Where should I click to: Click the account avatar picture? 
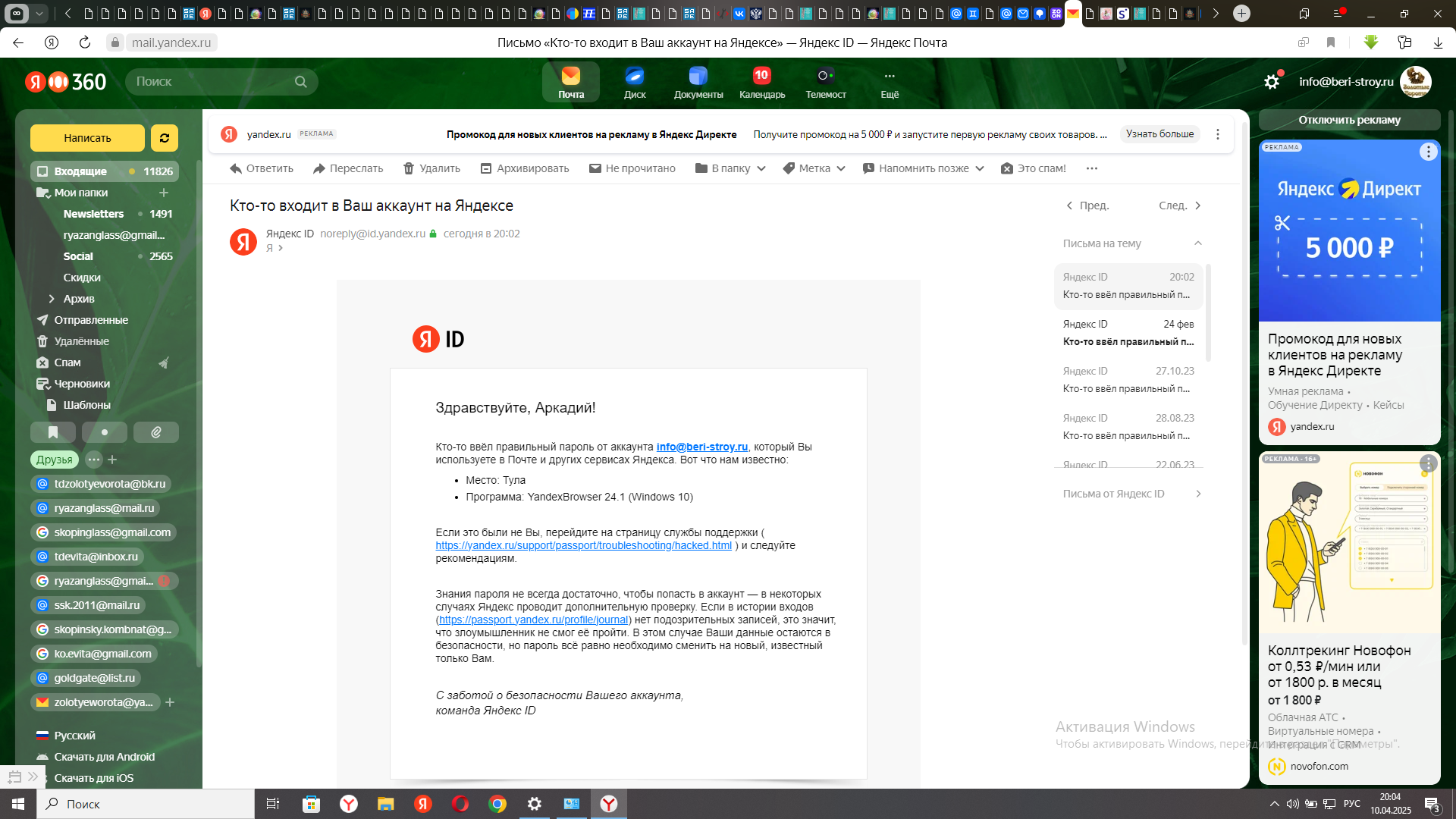1415,82
